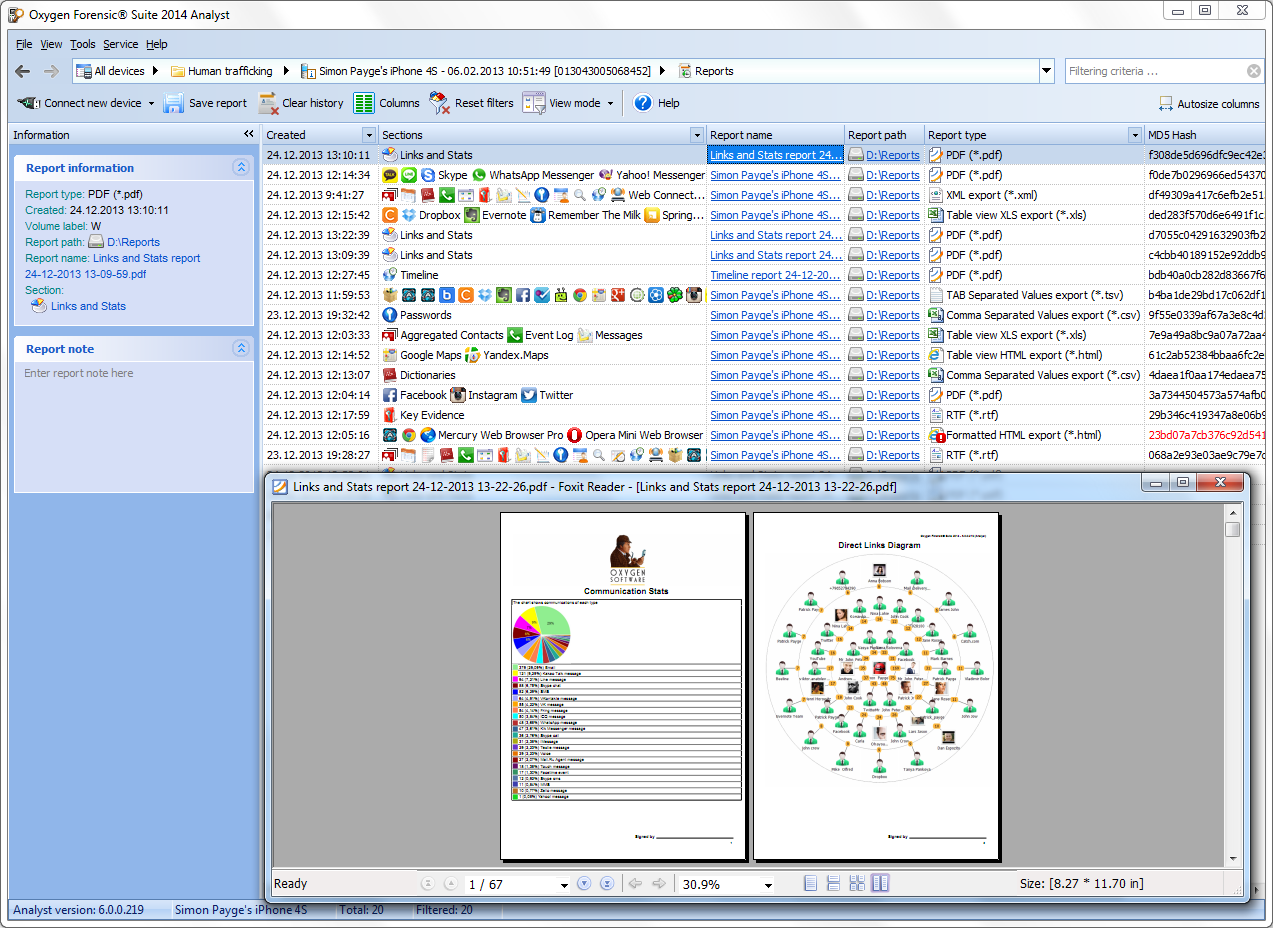
Task: Expand the Foxit zoom level dropdown
Action: 768,885
